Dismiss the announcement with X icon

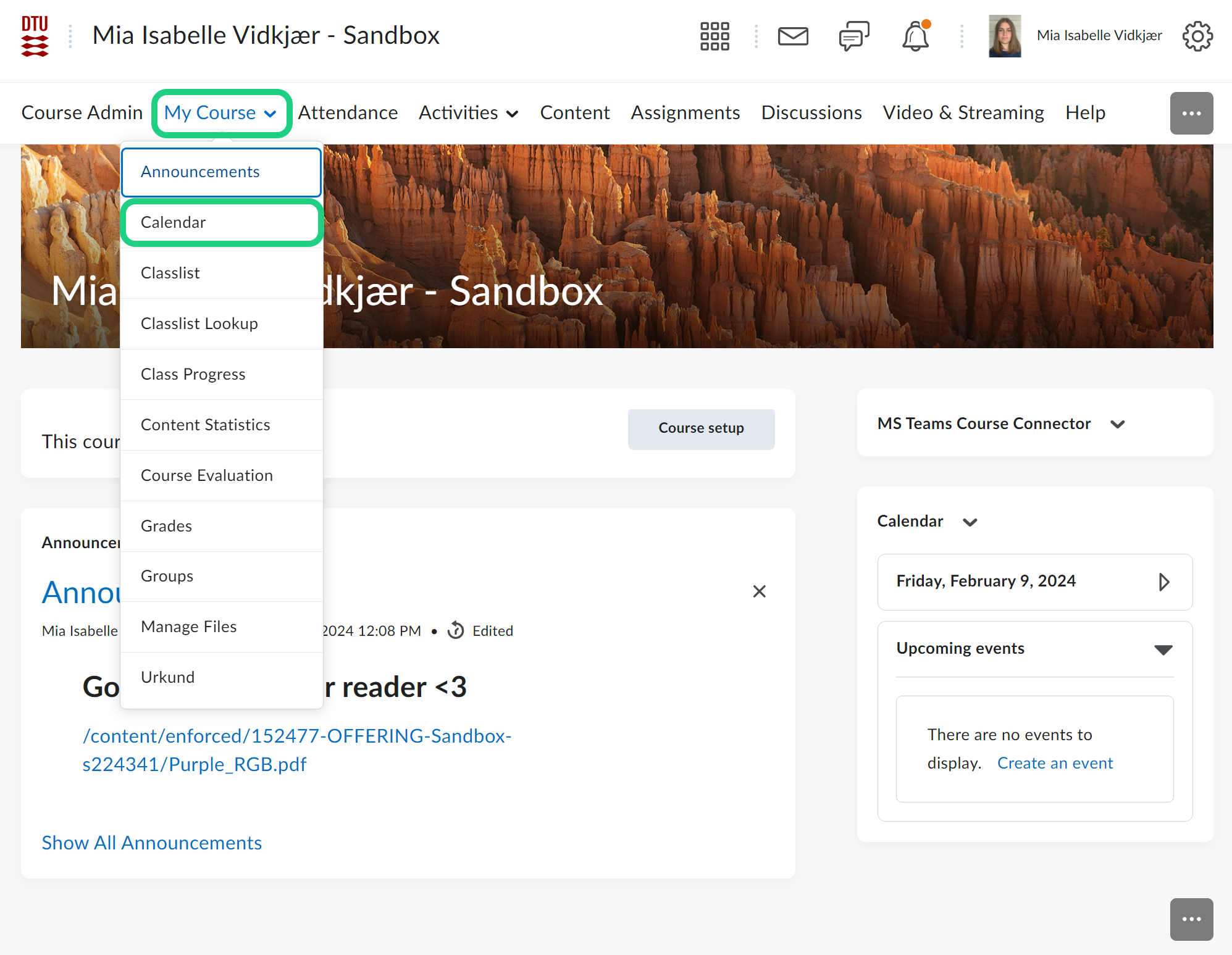coord(759,591)
